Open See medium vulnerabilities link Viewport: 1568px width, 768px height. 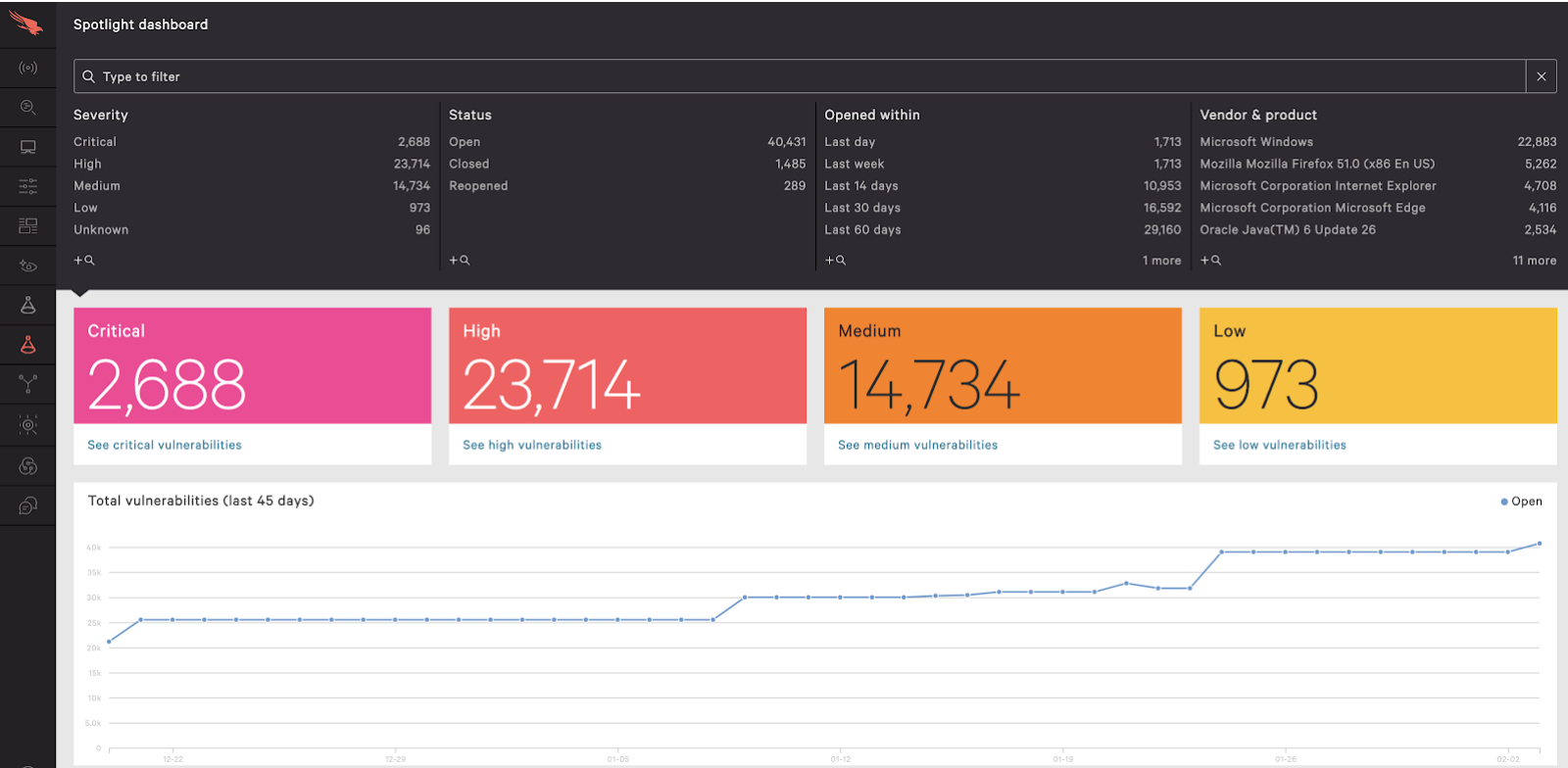pyautogui.click(x=917, y=445)
